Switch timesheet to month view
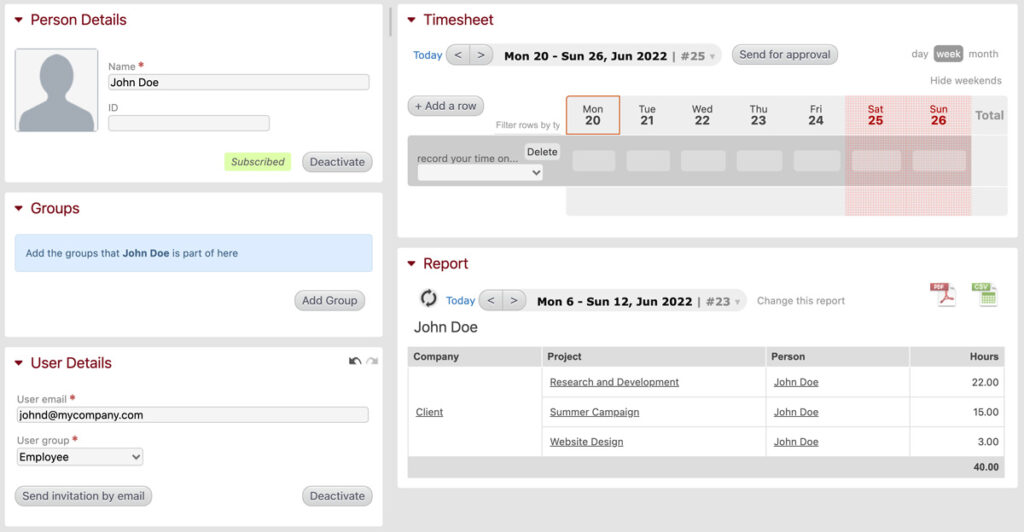This screenshot has height=532, width=1024. click(x=983, y=54)
